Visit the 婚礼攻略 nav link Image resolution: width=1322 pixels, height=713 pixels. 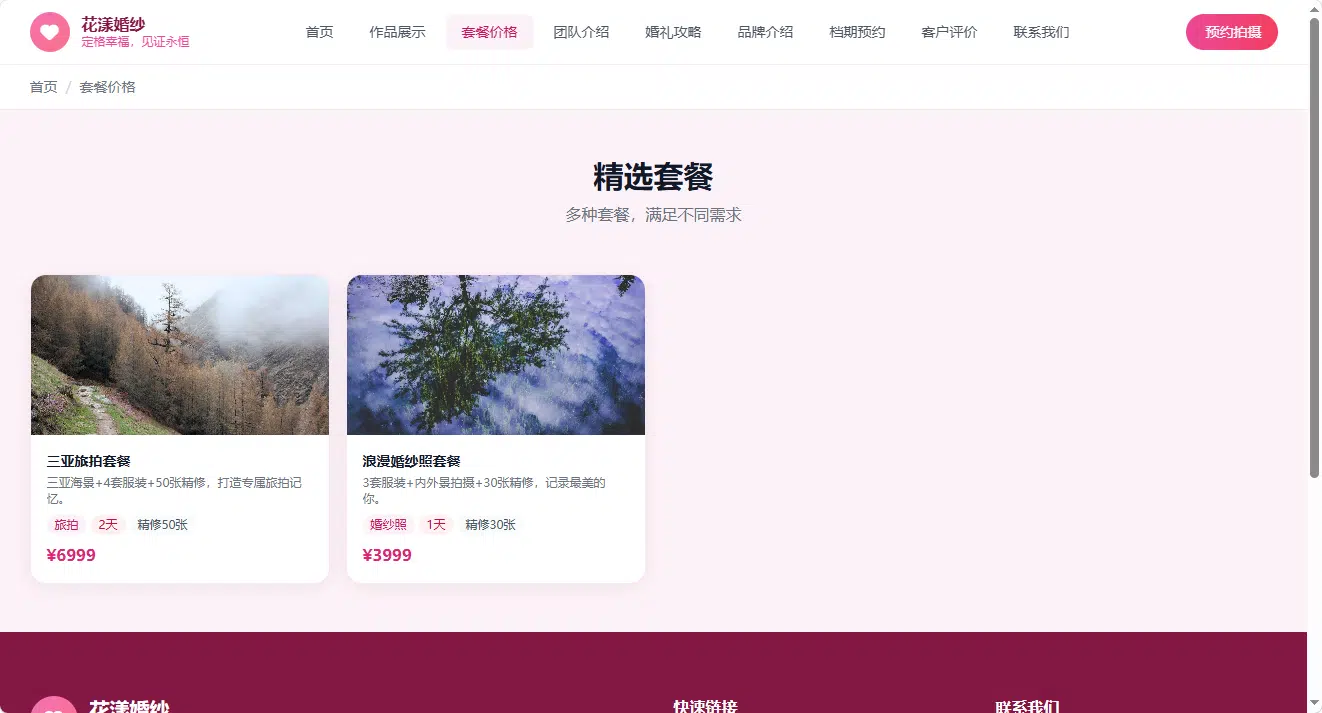pyautogui.click(x=673, y=32)
